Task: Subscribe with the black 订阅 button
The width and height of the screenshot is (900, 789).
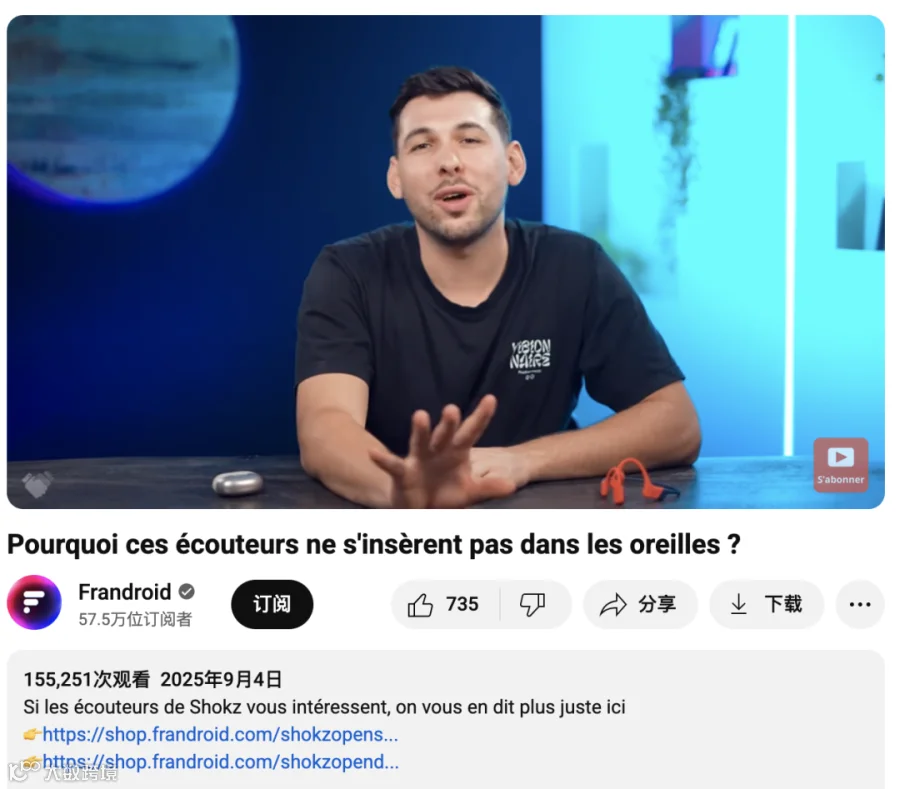Action: (272, 604)
